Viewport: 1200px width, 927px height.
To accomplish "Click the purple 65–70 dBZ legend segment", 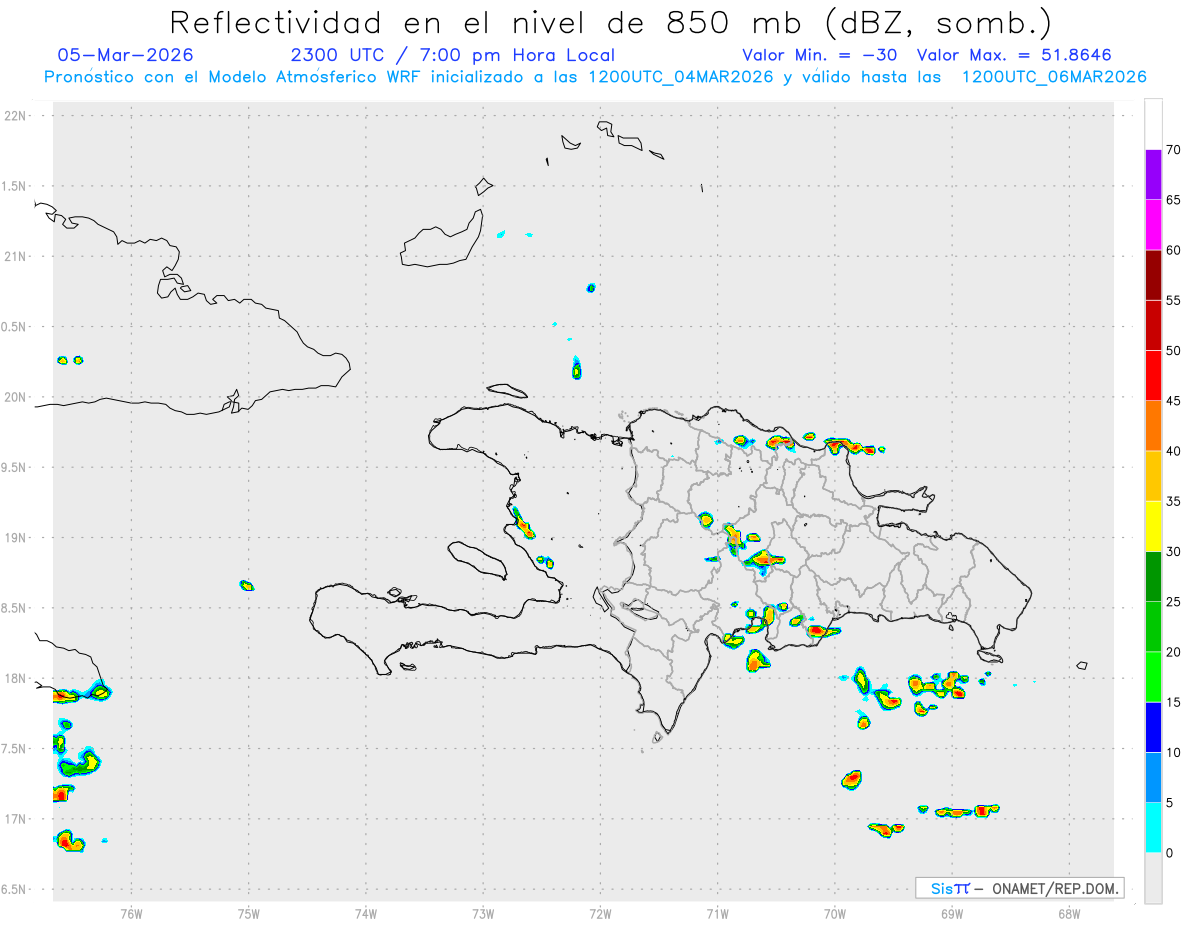I will coord(1153,175).
